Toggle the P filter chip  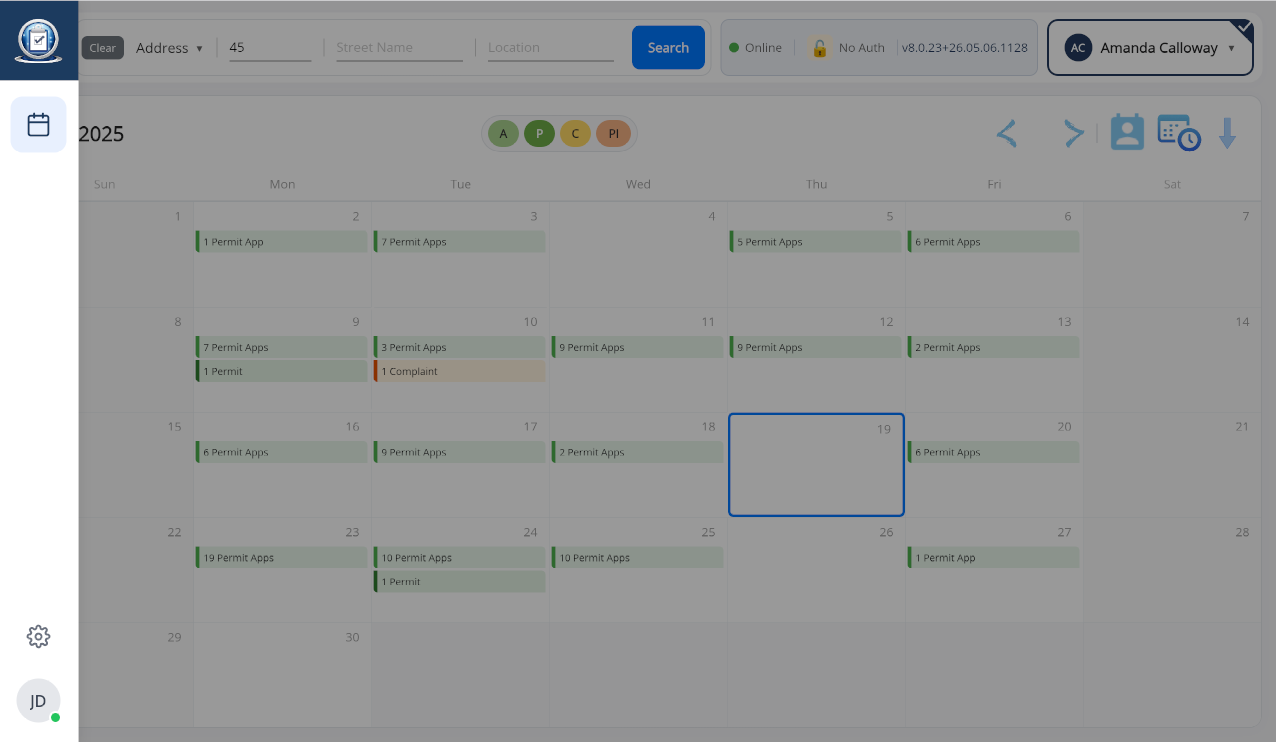pos(539,134)
